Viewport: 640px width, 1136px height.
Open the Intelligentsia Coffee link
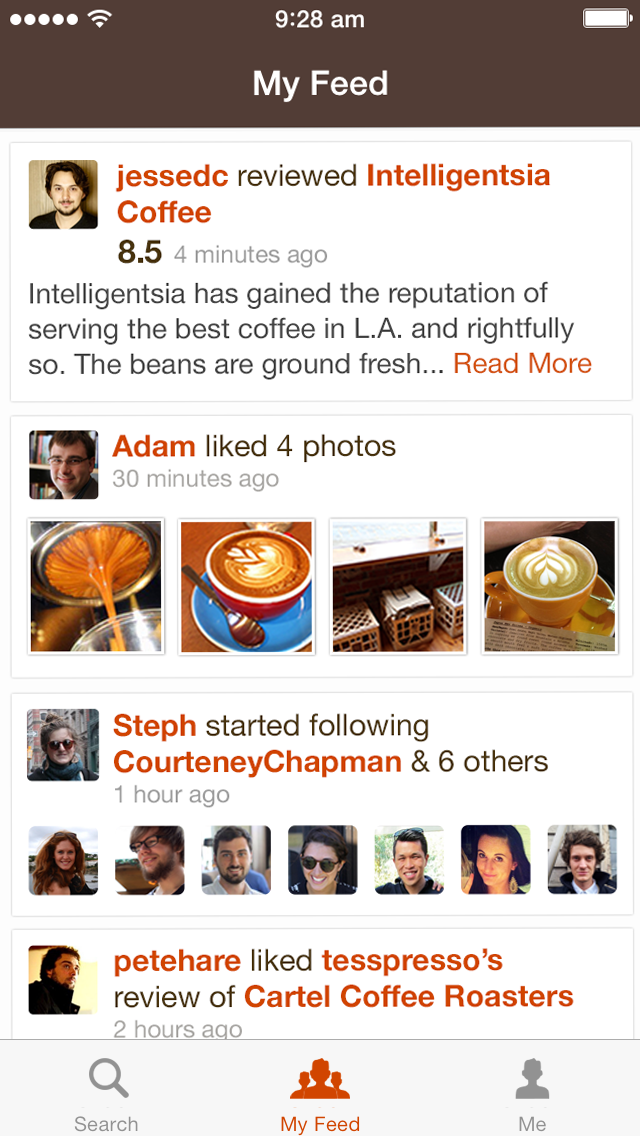click(458, 176)
